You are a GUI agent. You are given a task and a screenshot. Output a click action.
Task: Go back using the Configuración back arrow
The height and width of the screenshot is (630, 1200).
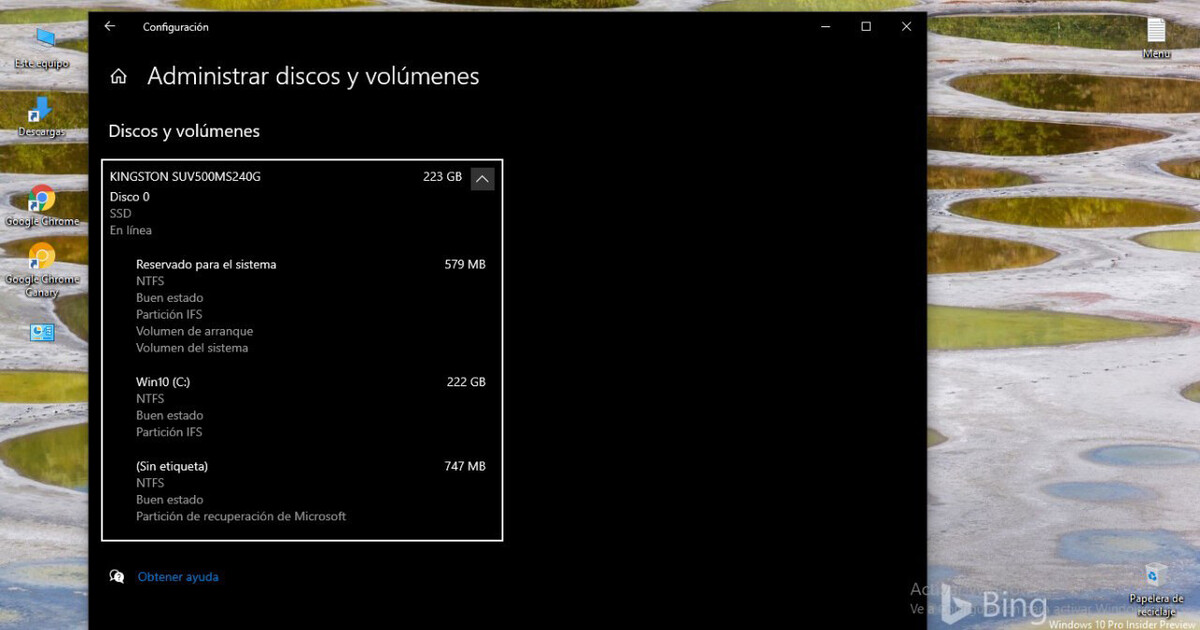coord(110,27)
